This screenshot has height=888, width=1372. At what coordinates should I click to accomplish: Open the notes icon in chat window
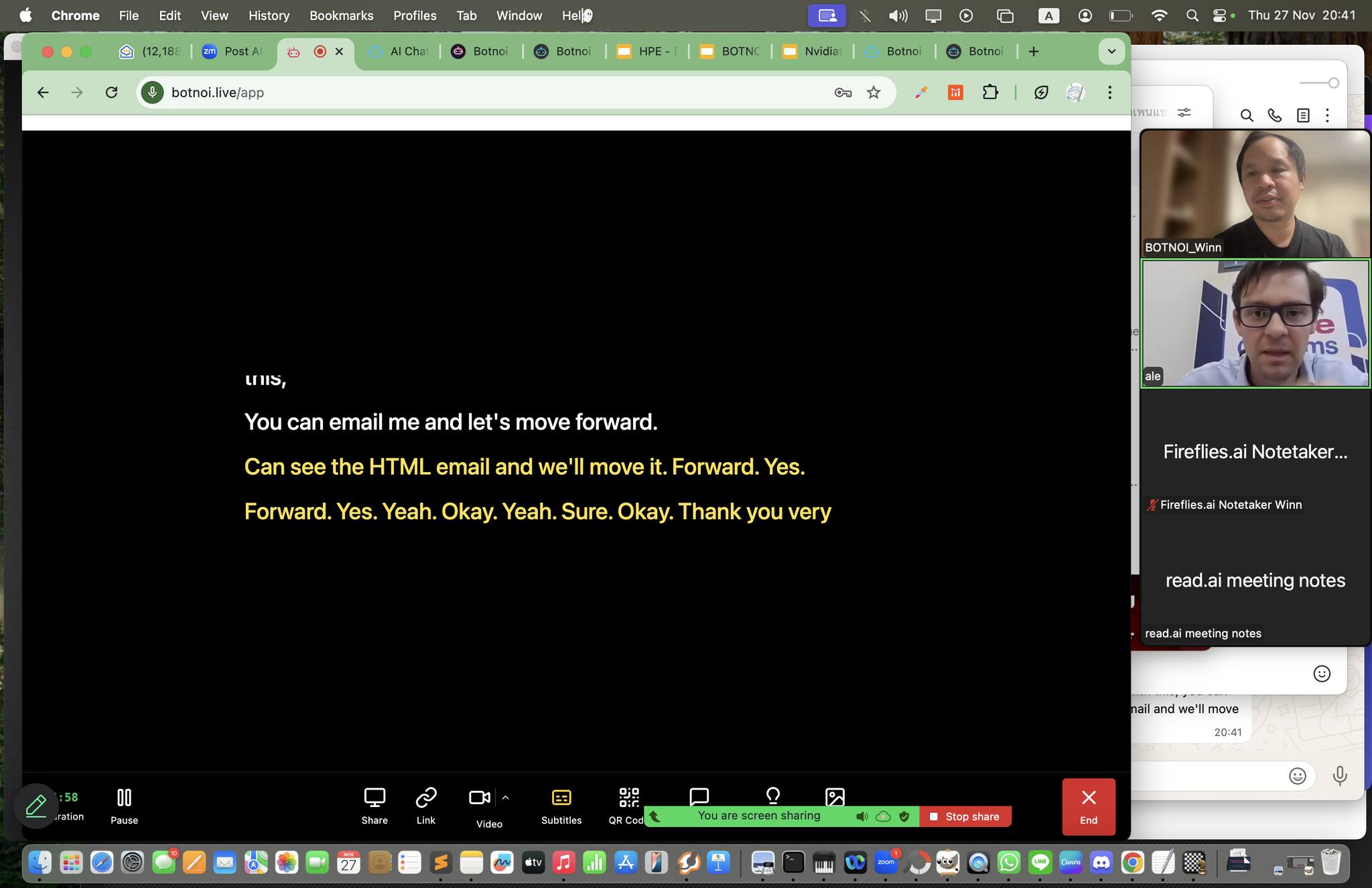(1303, 115)
